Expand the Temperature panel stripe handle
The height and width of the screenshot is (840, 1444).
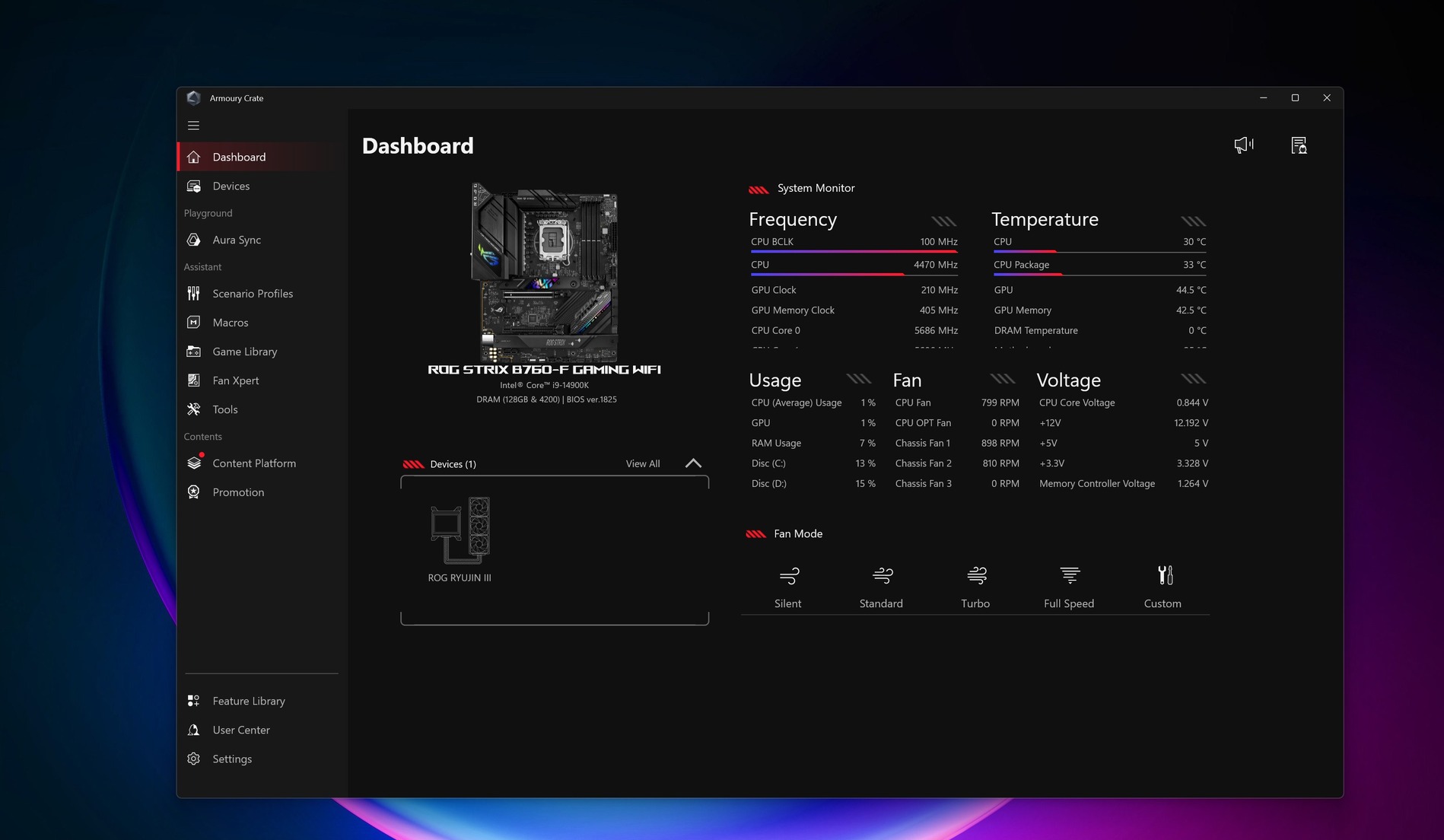click(1194, 221)
